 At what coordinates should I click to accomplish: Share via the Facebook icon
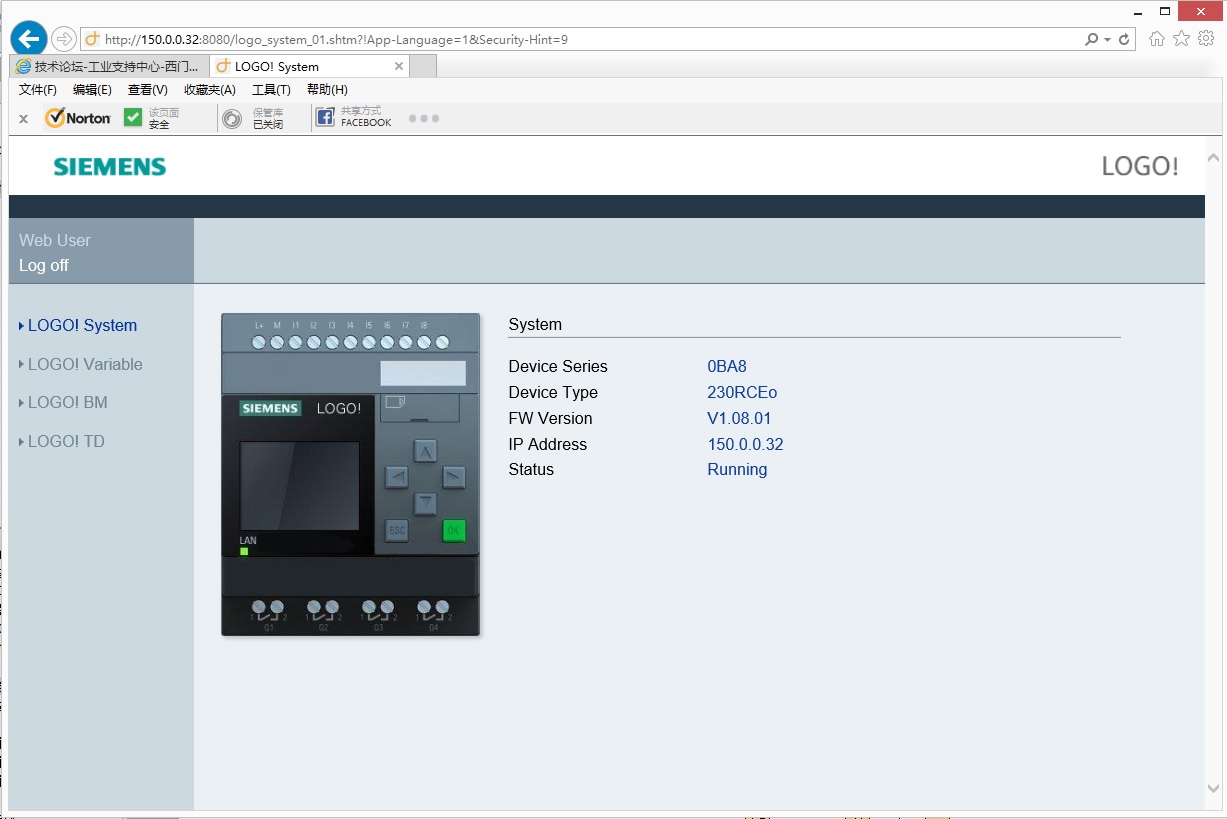tap(325, 118)
